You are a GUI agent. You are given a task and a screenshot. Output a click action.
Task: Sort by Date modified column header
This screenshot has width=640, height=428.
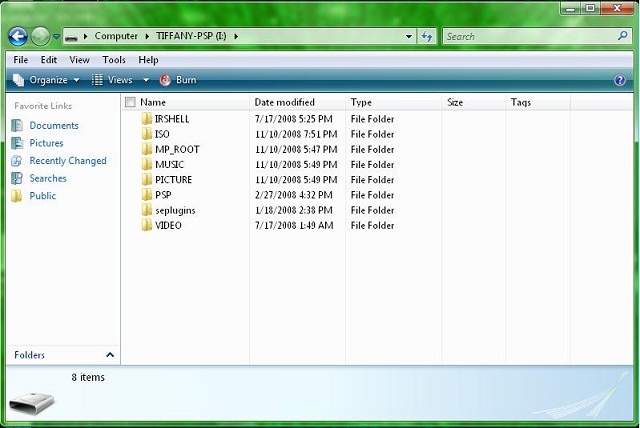pyautogui.click(x=285, y=102)
